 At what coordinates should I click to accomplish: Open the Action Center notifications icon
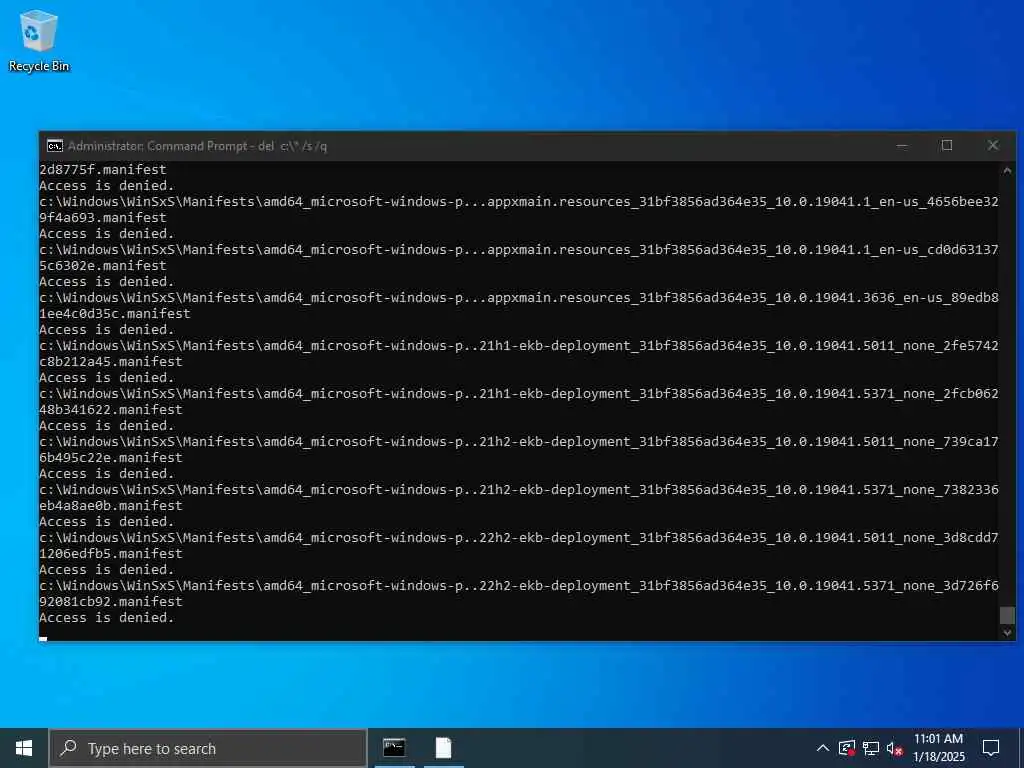(x=991, y=748)
